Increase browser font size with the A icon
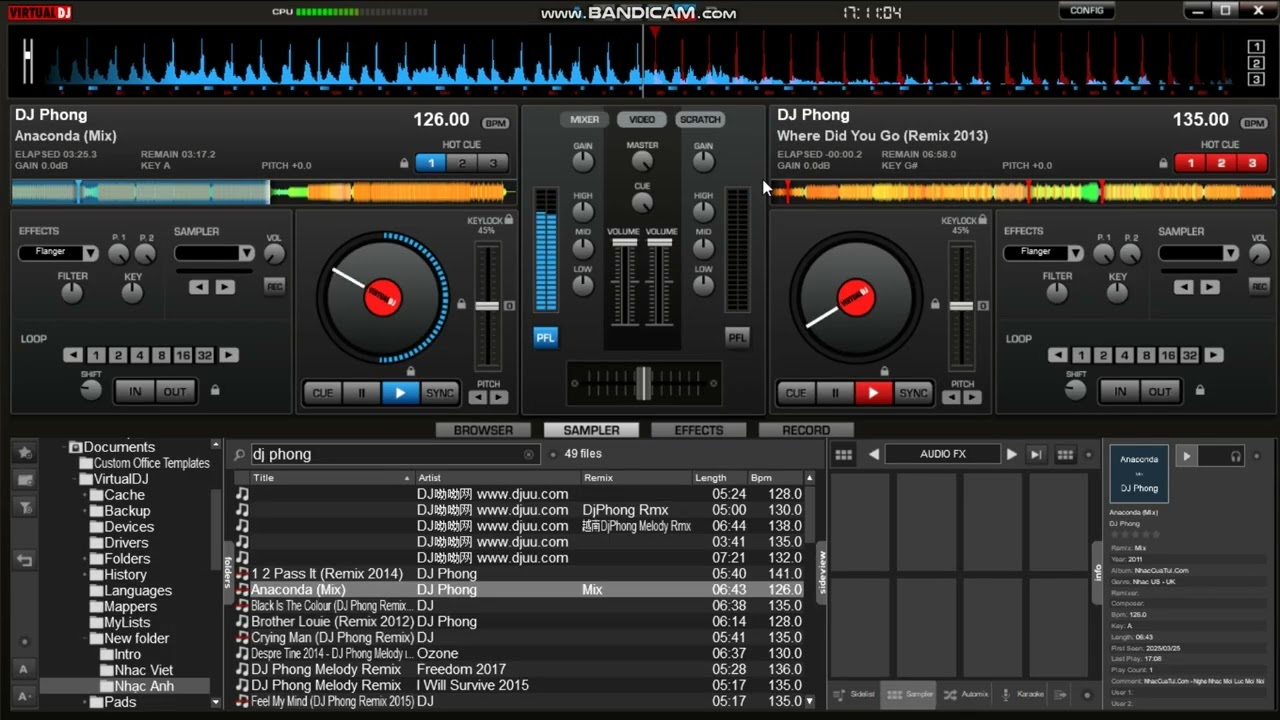This screenshot has height=720, width=1280. pos(24,669)
